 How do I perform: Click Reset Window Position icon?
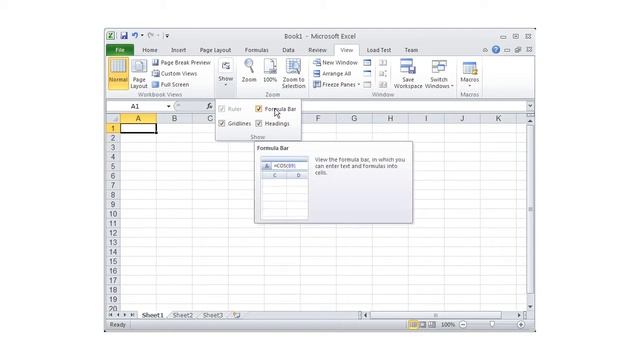[x=383, y=84]
